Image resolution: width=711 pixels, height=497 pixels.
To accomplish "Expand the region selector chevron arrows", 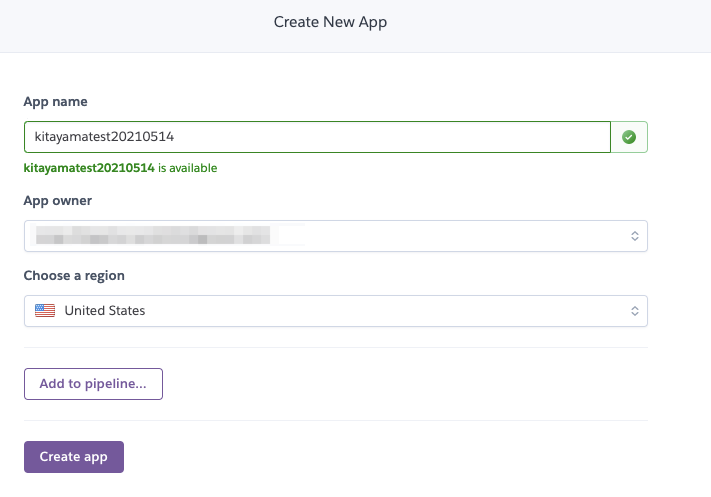I will pos(634,311).
